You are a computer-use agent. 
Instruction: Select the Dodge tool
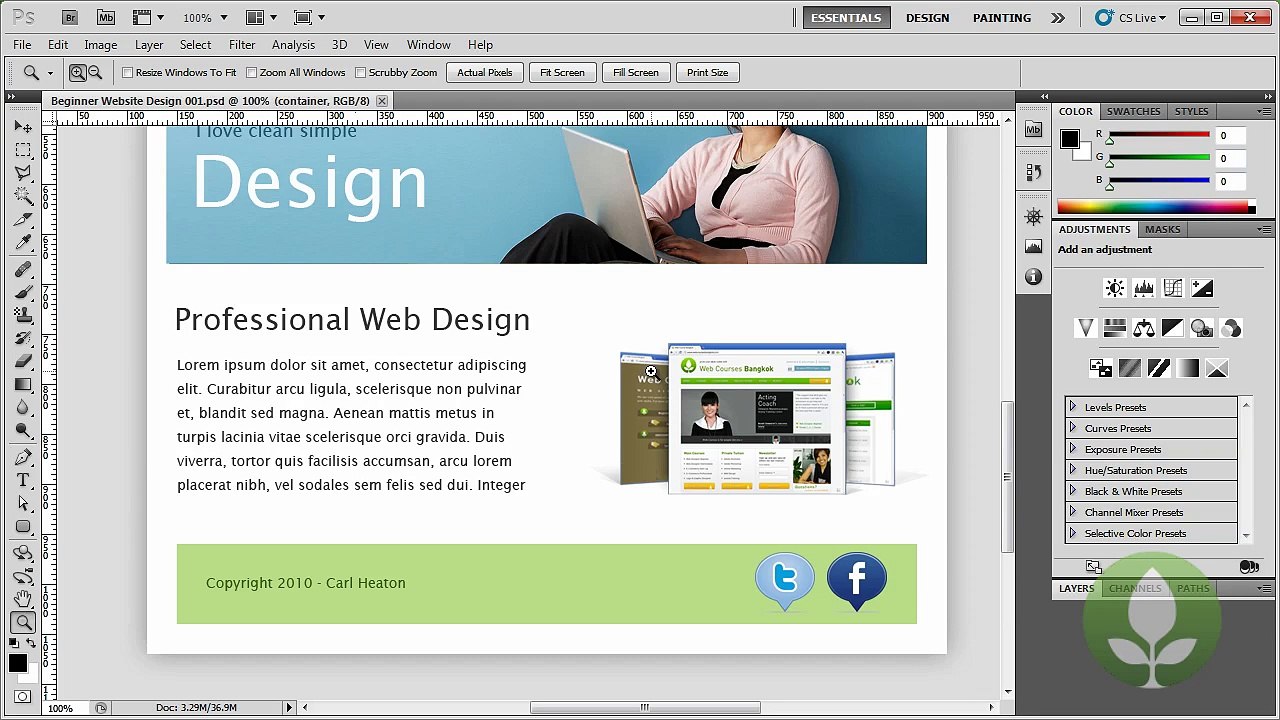(23, 431)
